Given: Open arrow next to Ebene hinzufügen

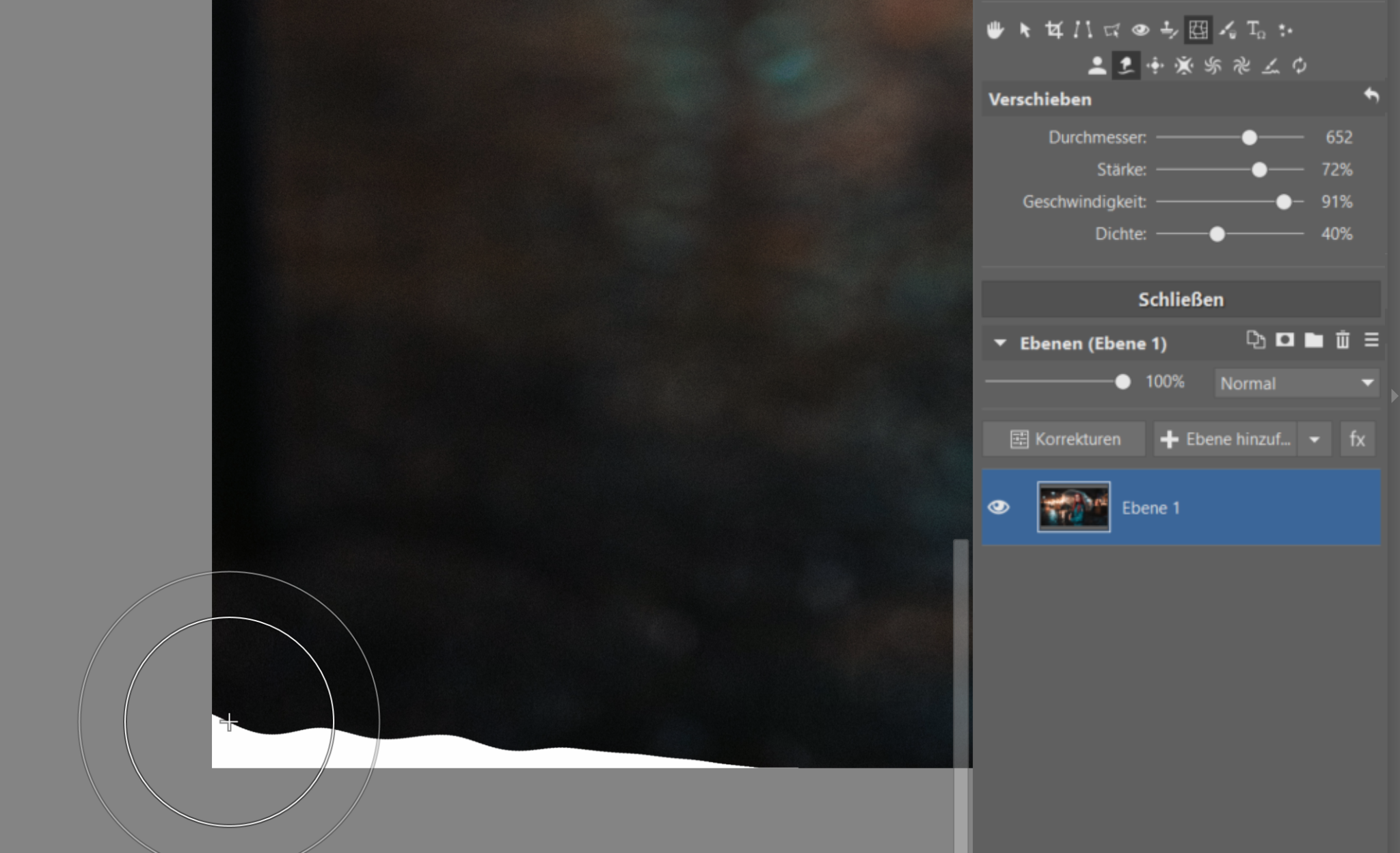Looking at the screenshot, I should click(x=1315, y=439).
